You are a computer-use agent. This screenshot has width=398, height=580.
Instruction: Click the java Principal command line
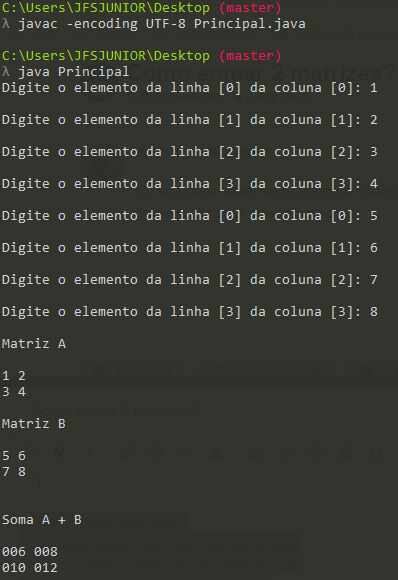[x=74, y=72]
